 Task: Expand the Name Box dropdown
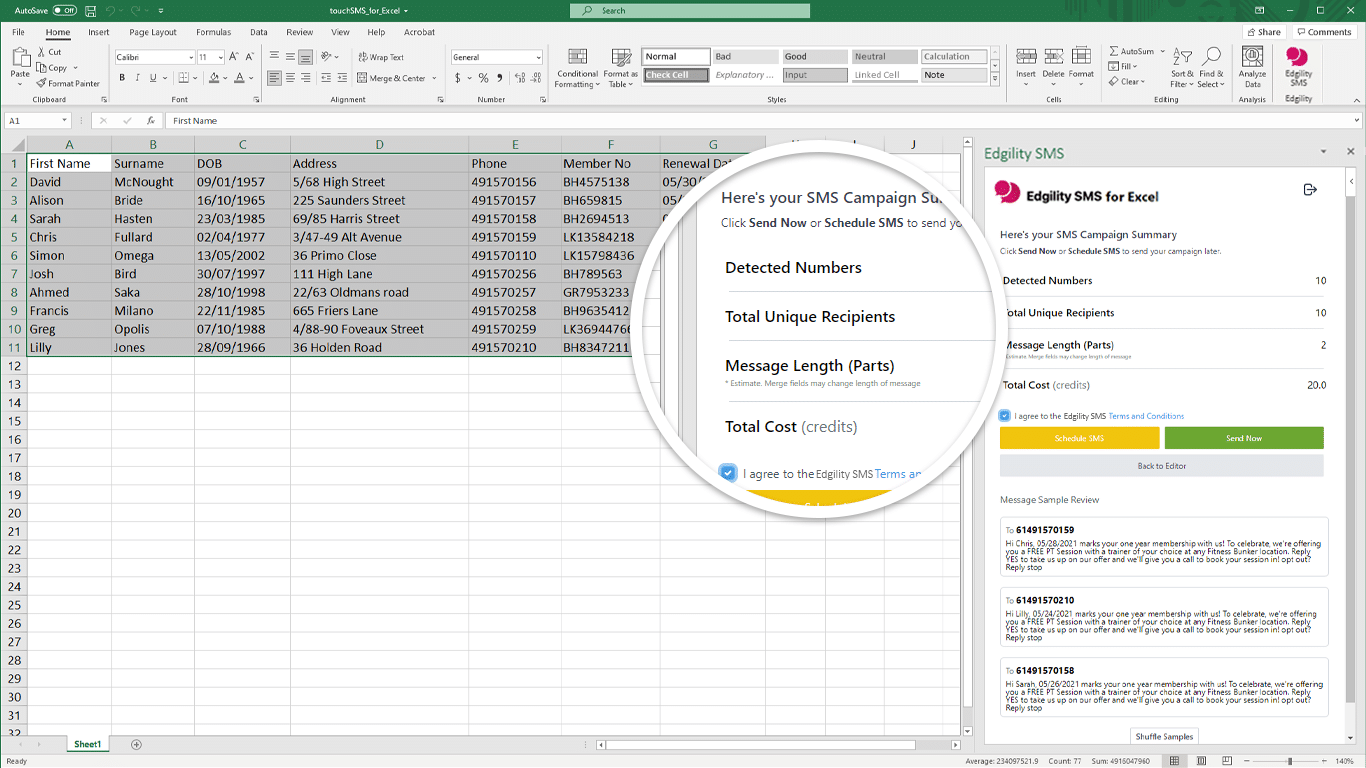click(64, 121)
